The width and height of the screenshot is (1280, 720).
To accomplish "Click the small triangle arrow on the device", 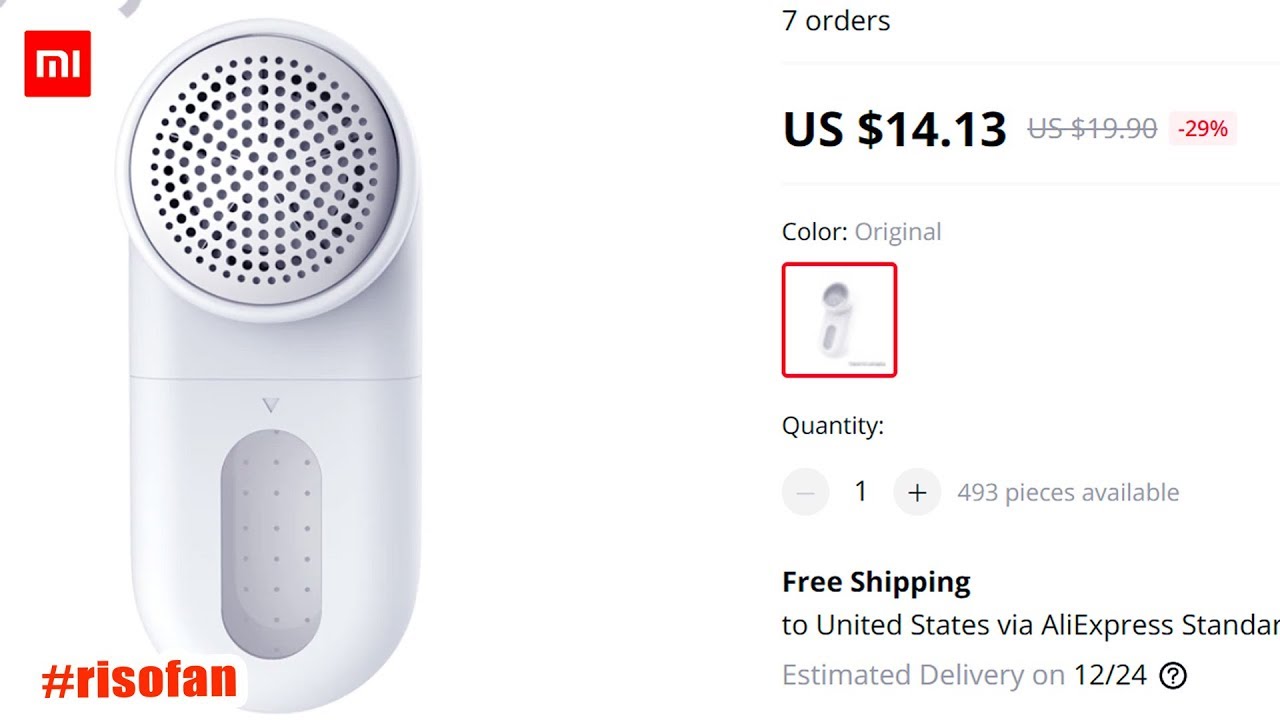I will click(x=270, y=406).
